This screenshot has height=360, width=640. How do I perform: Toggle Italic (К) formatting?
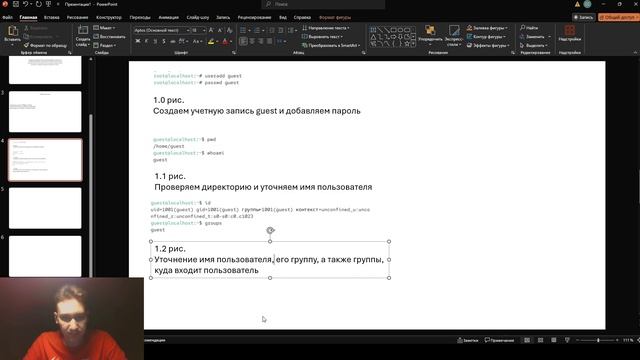coord(147,42)
